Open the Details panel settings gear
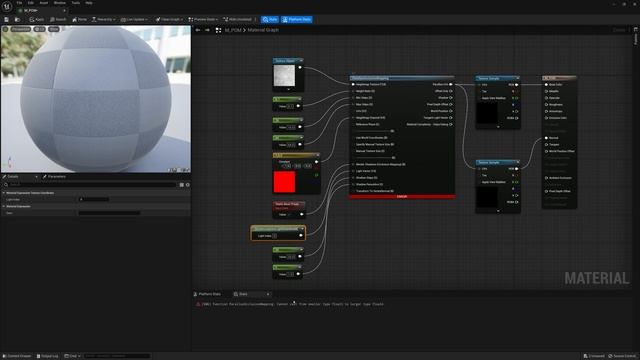This screenshot has height=360, width=640. coord(188,185)
